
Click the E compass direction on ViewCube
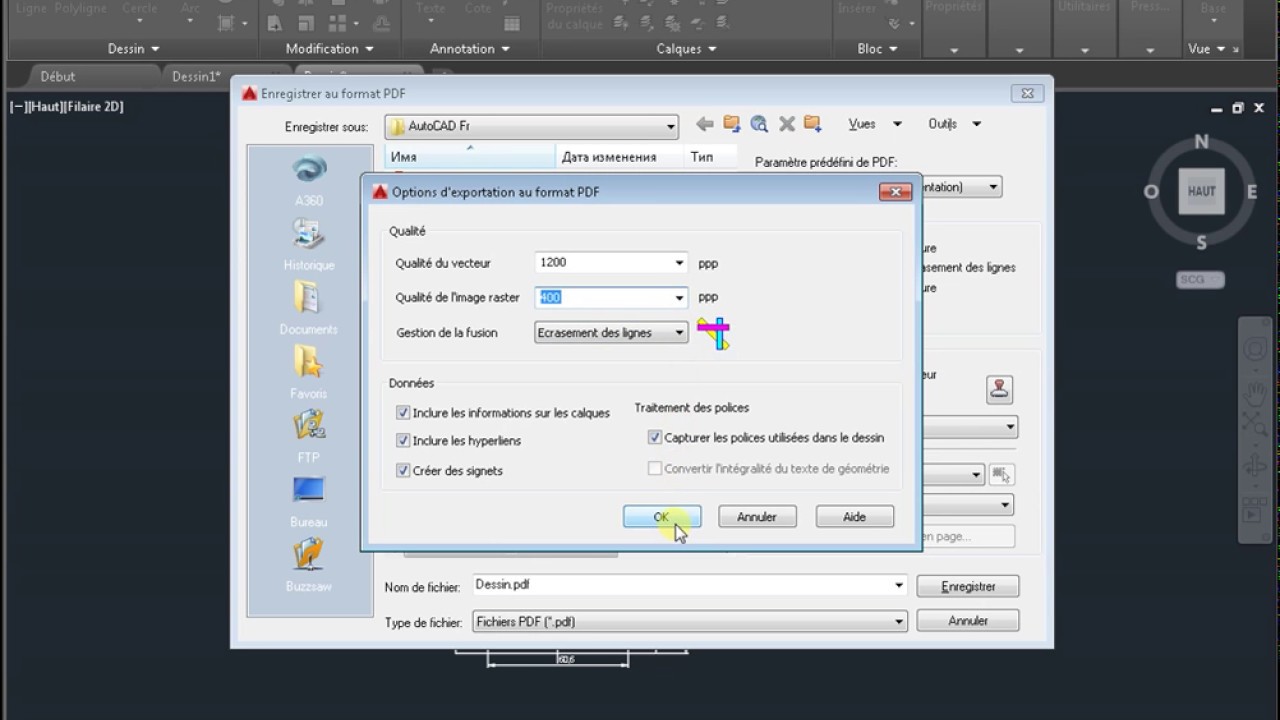[1252, 191]
